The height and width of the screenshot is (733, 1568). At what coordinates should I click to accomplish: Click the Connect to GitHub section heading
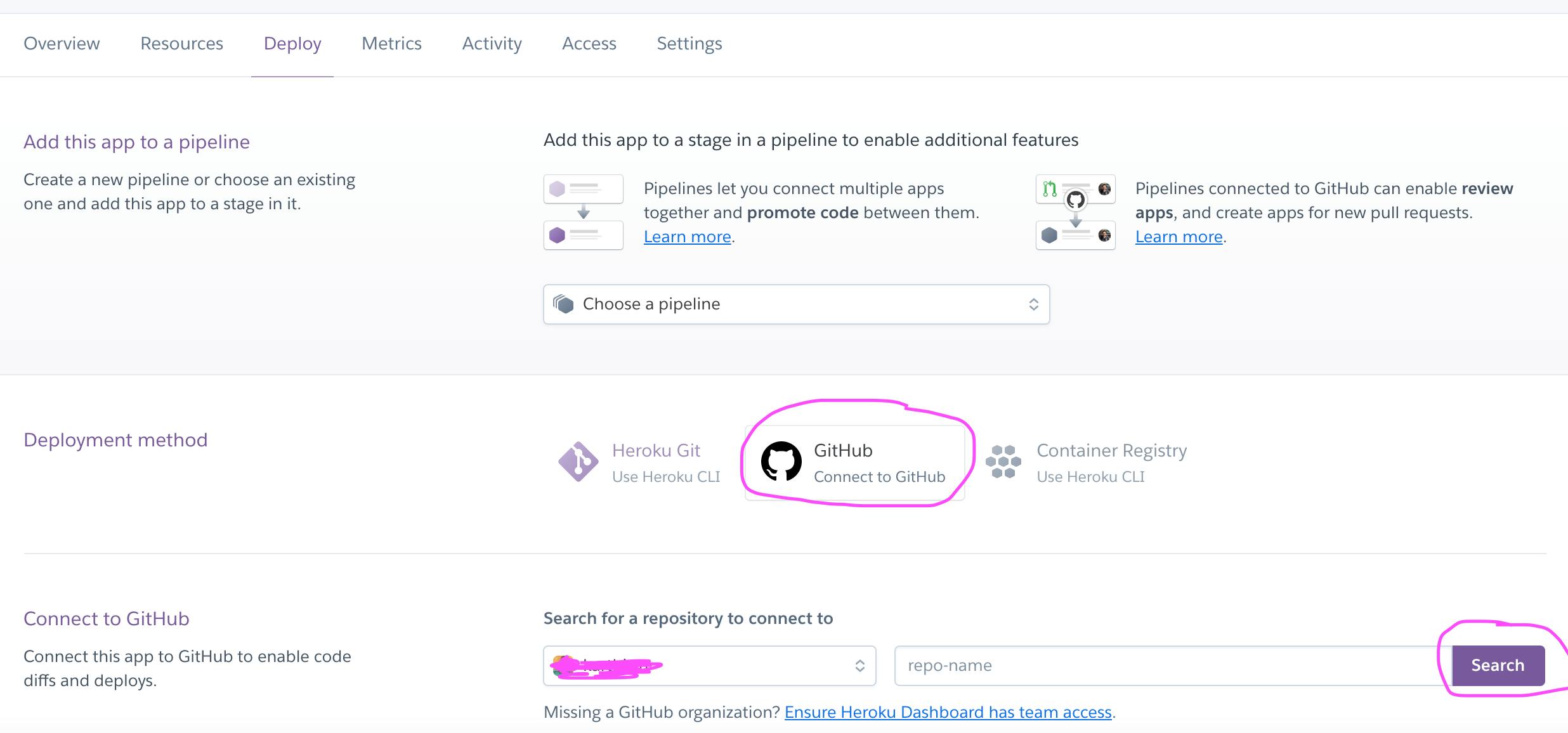tap(107, 619)
